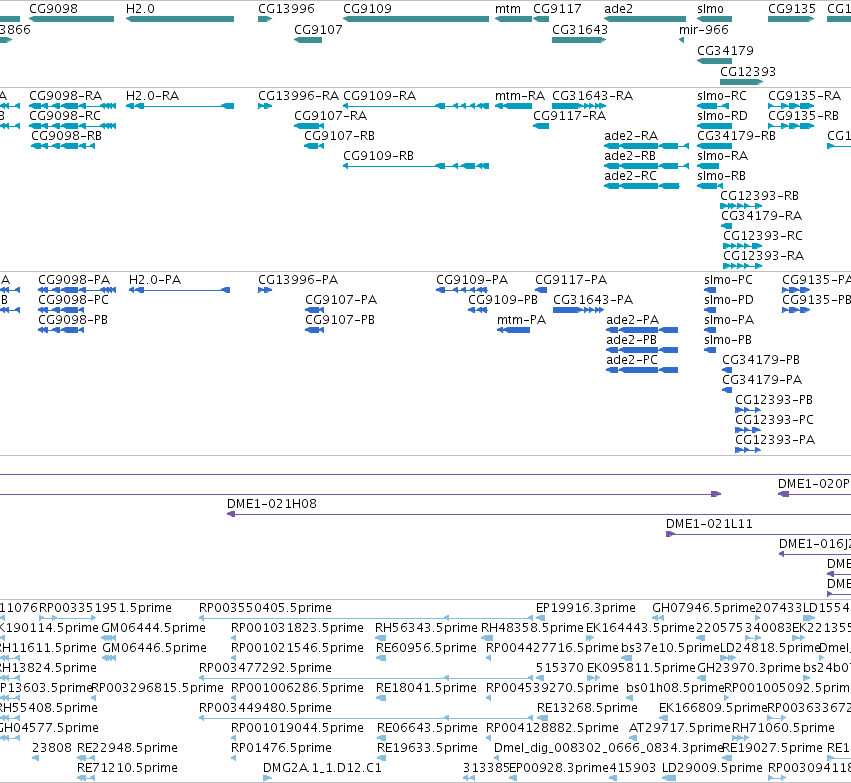Open the 'AT29717.5prime' EST label
This screenshot has width=851, height=783.
click(679, 728)
